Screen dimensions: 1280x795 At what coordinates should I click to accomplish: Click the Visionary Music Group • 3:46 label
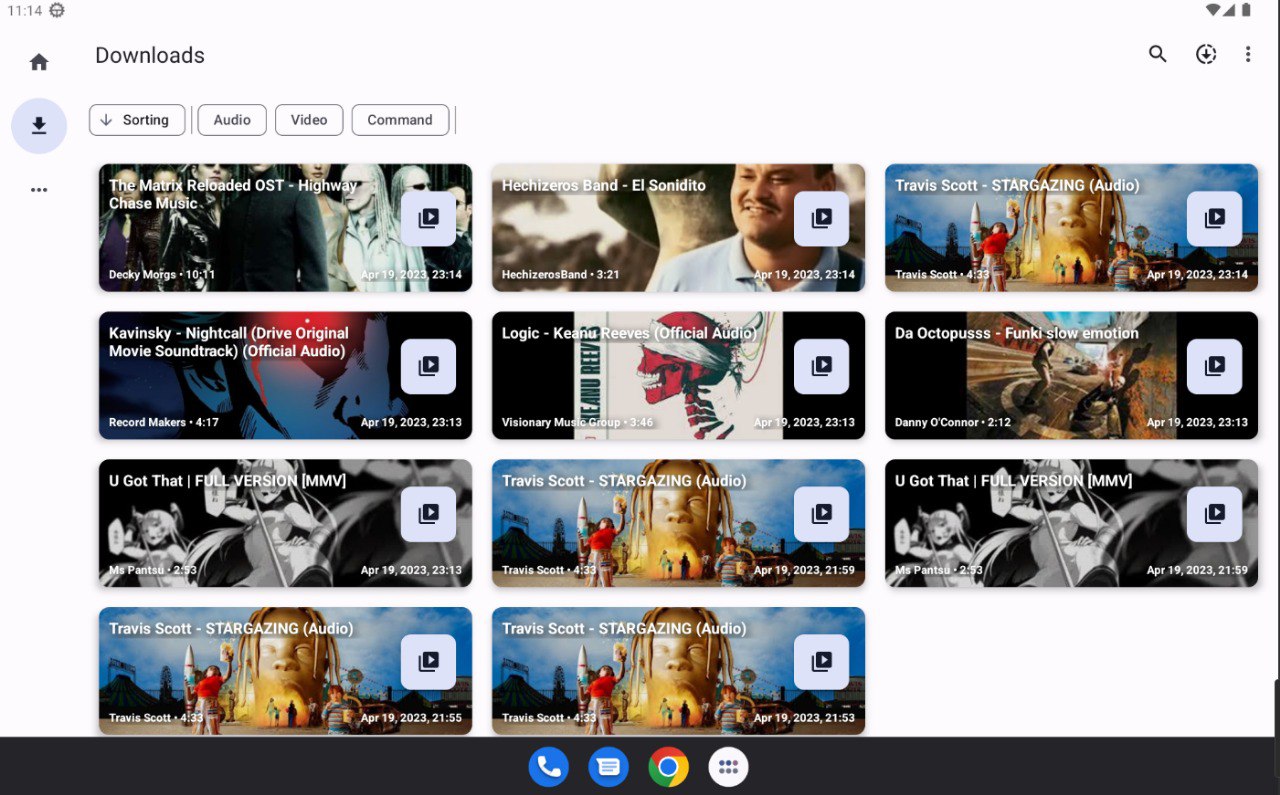click(577, 422)
